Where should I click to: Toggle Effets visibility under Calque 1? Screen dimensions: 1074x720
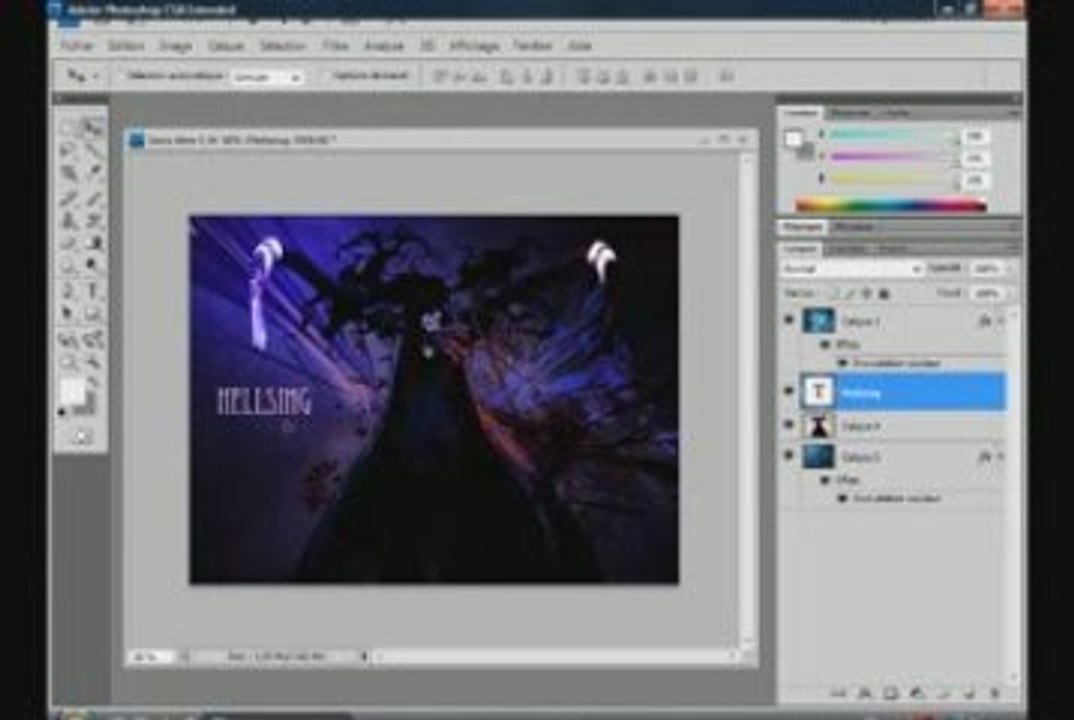click(825, 345)
